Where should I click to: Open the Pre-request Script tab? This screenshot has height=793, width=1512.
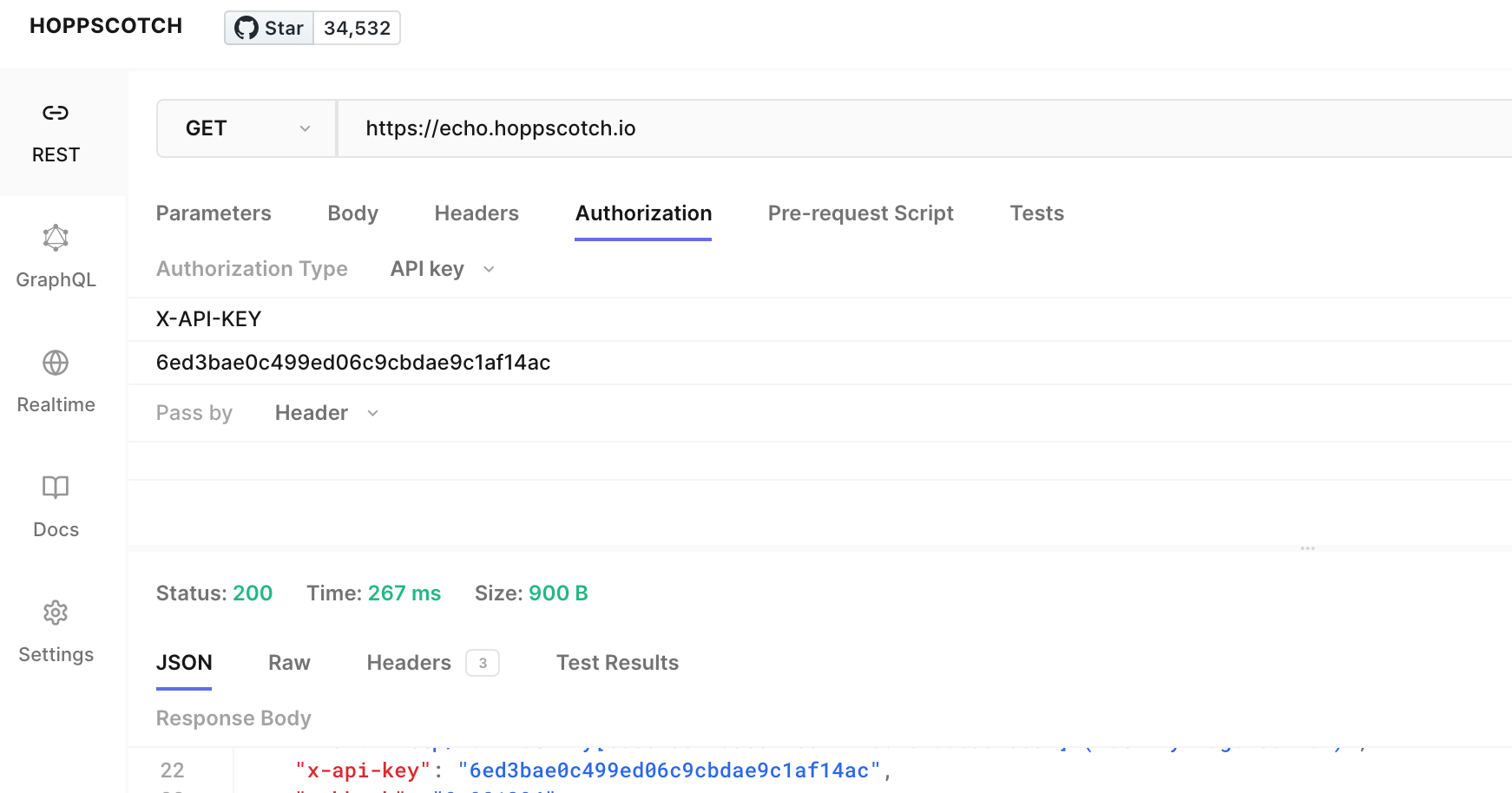pos(860,213)
